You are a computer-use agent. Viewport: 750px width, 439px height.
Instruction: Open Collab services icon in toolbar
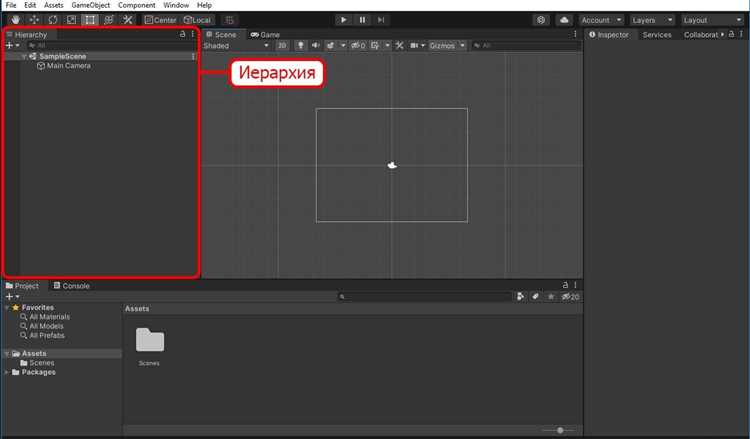pyautogui.click(x=541, y=20)
